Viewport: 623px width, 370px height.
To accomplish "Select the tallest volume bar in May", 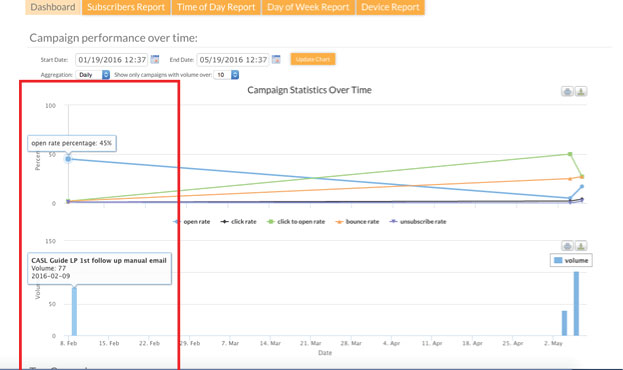I will [576, 304].
